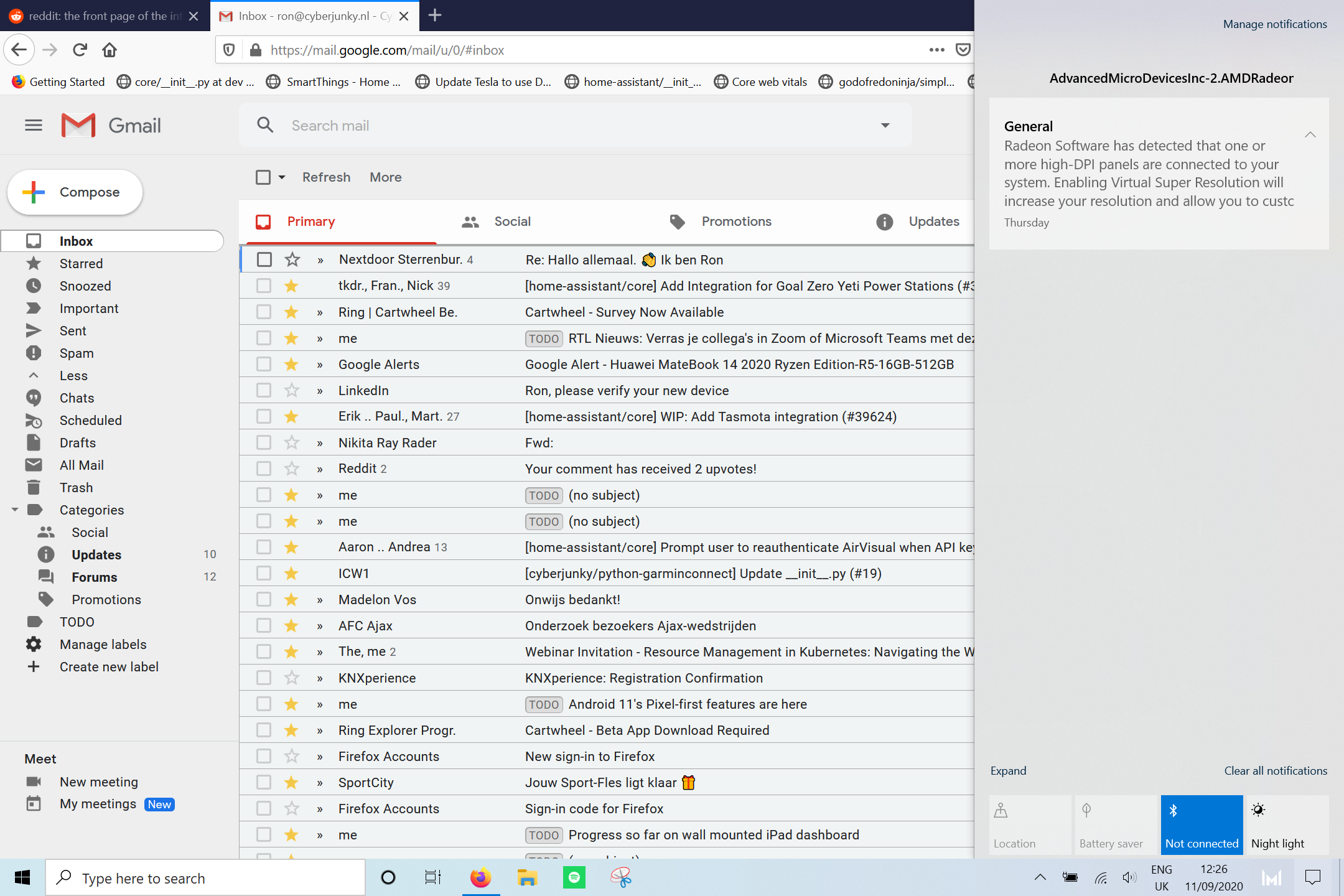The image size is (1344, 896).
Task: Select the Ring | Cartwheel Be. email checkbox
Action: click(x=264, y=312)
